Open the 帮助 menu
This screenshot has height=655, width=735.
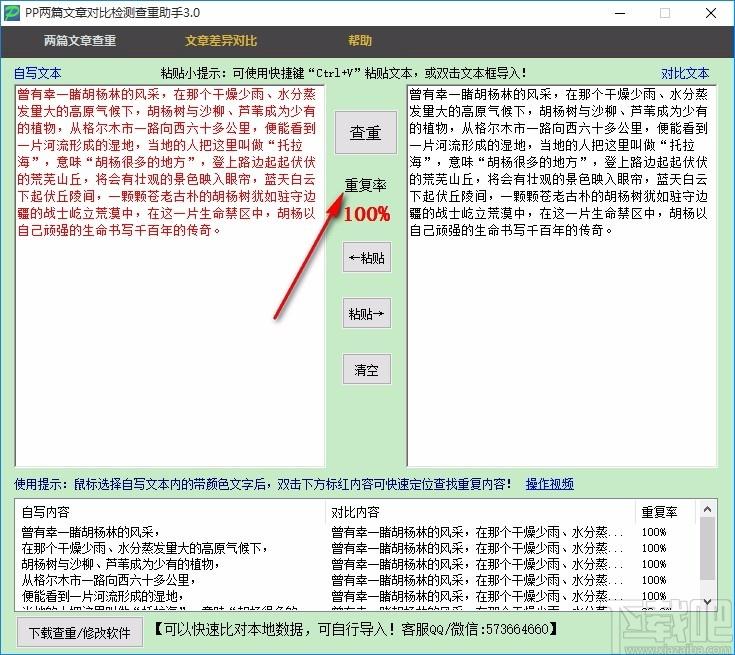coord(360,40)
